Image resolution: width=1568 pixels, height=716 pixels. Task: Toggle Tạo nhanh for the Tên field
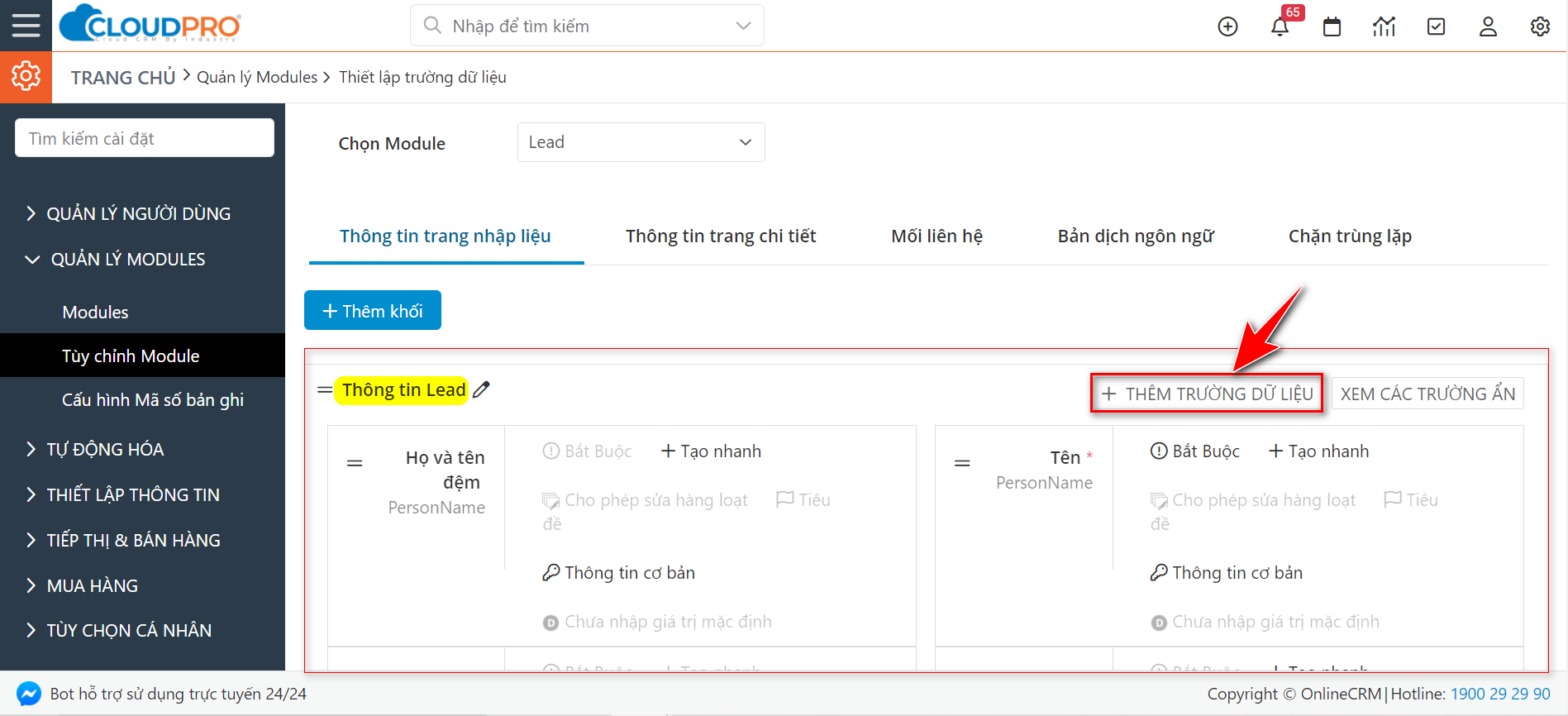click(x=1318, y=451)
